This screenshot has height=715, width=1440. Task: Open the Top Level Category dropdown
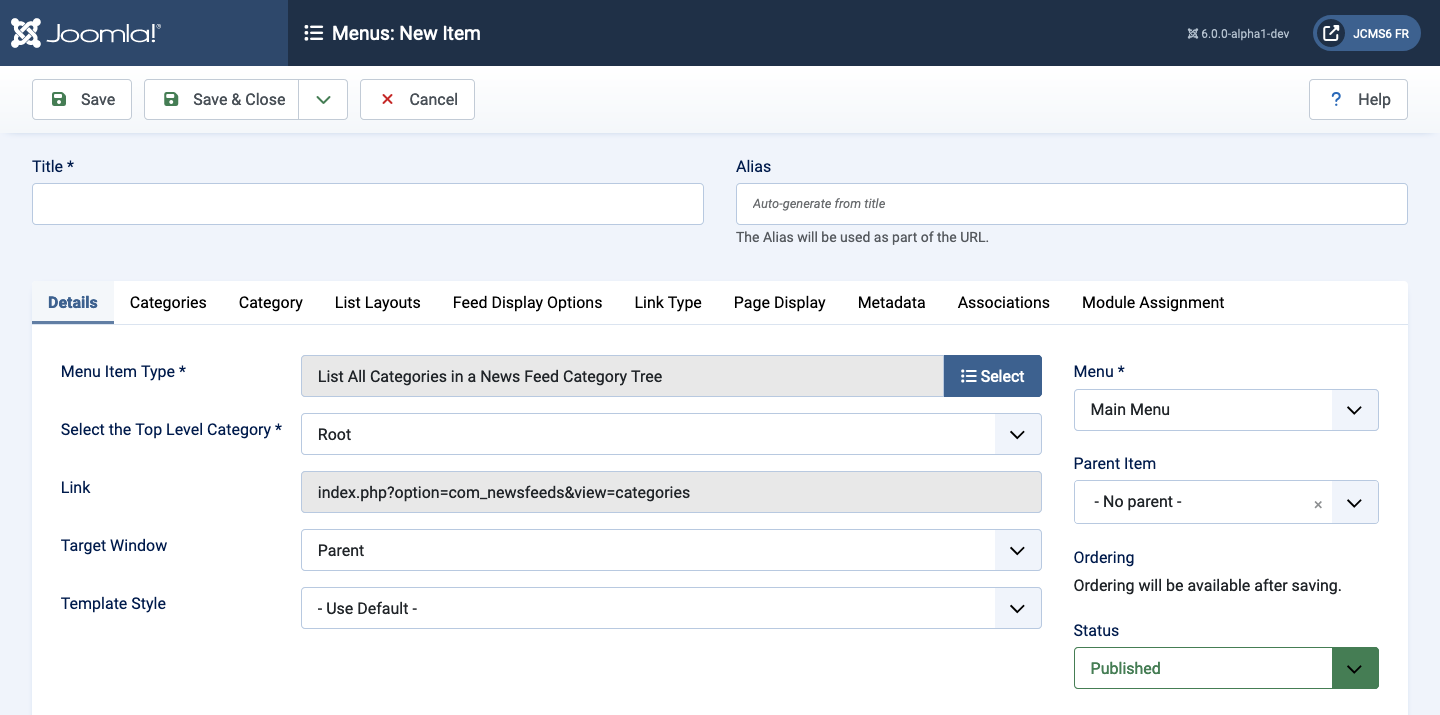click(671, 434)
